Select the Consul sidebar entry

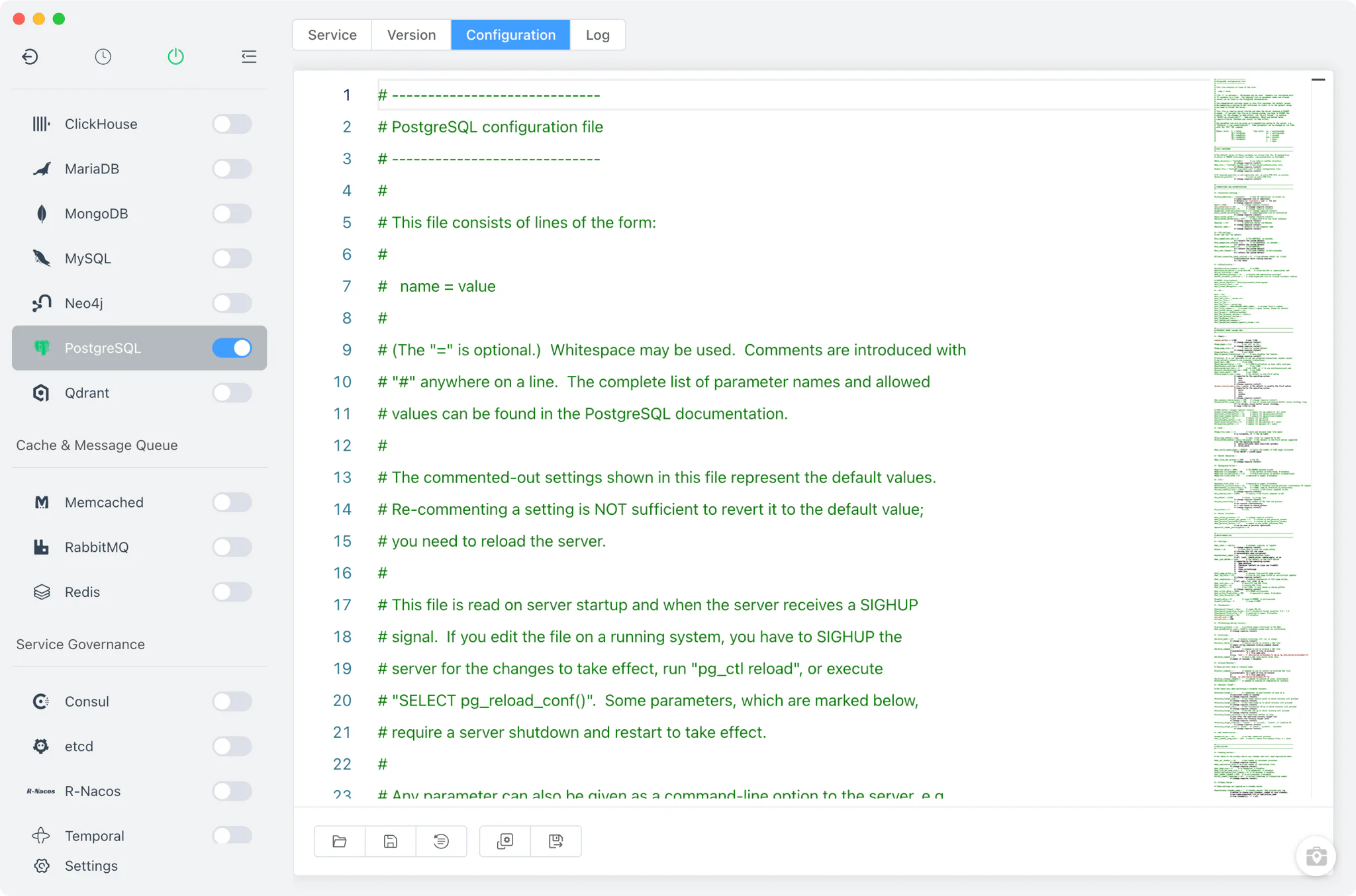139,701
